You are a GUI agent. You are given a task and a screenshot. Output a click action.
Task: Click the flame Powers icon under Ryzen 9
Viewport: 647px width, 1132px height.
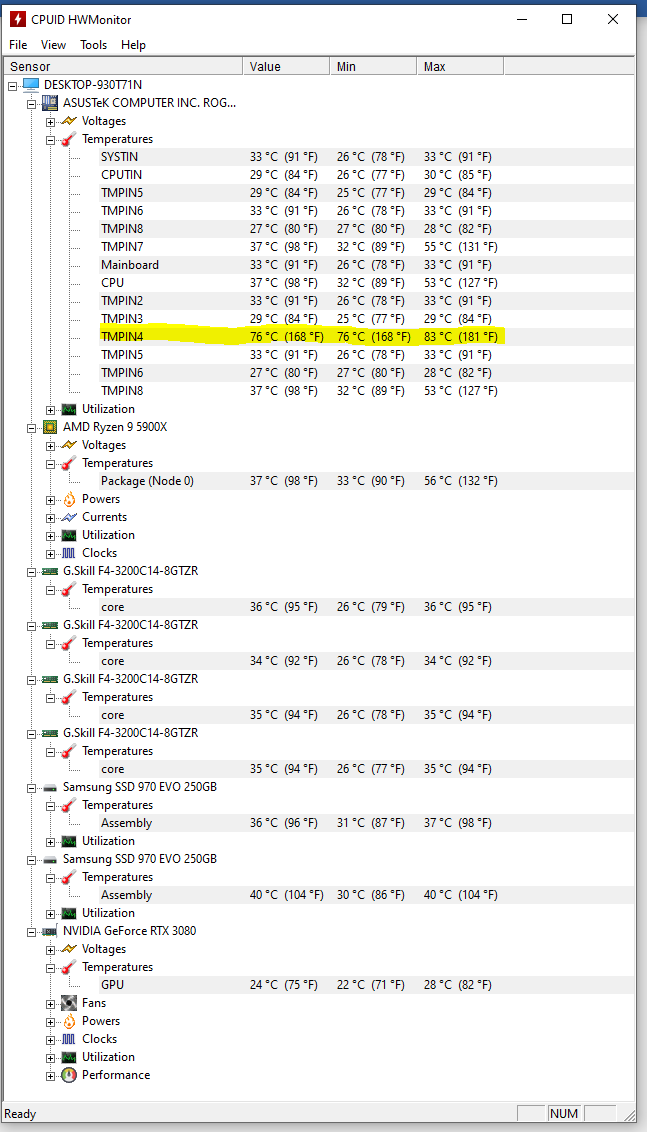[69, 499]
